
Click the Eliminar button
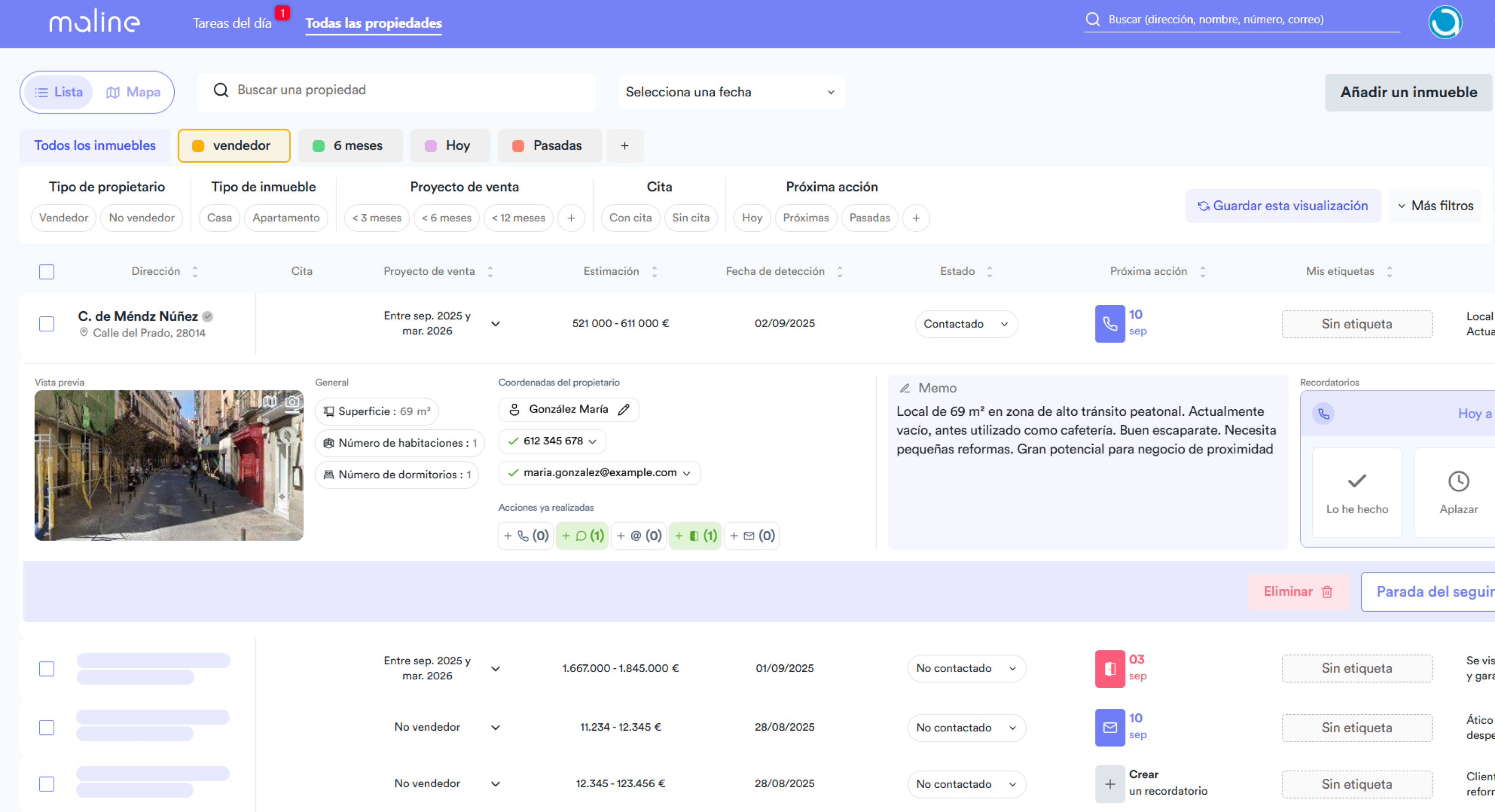click(x=1298, y=591)
